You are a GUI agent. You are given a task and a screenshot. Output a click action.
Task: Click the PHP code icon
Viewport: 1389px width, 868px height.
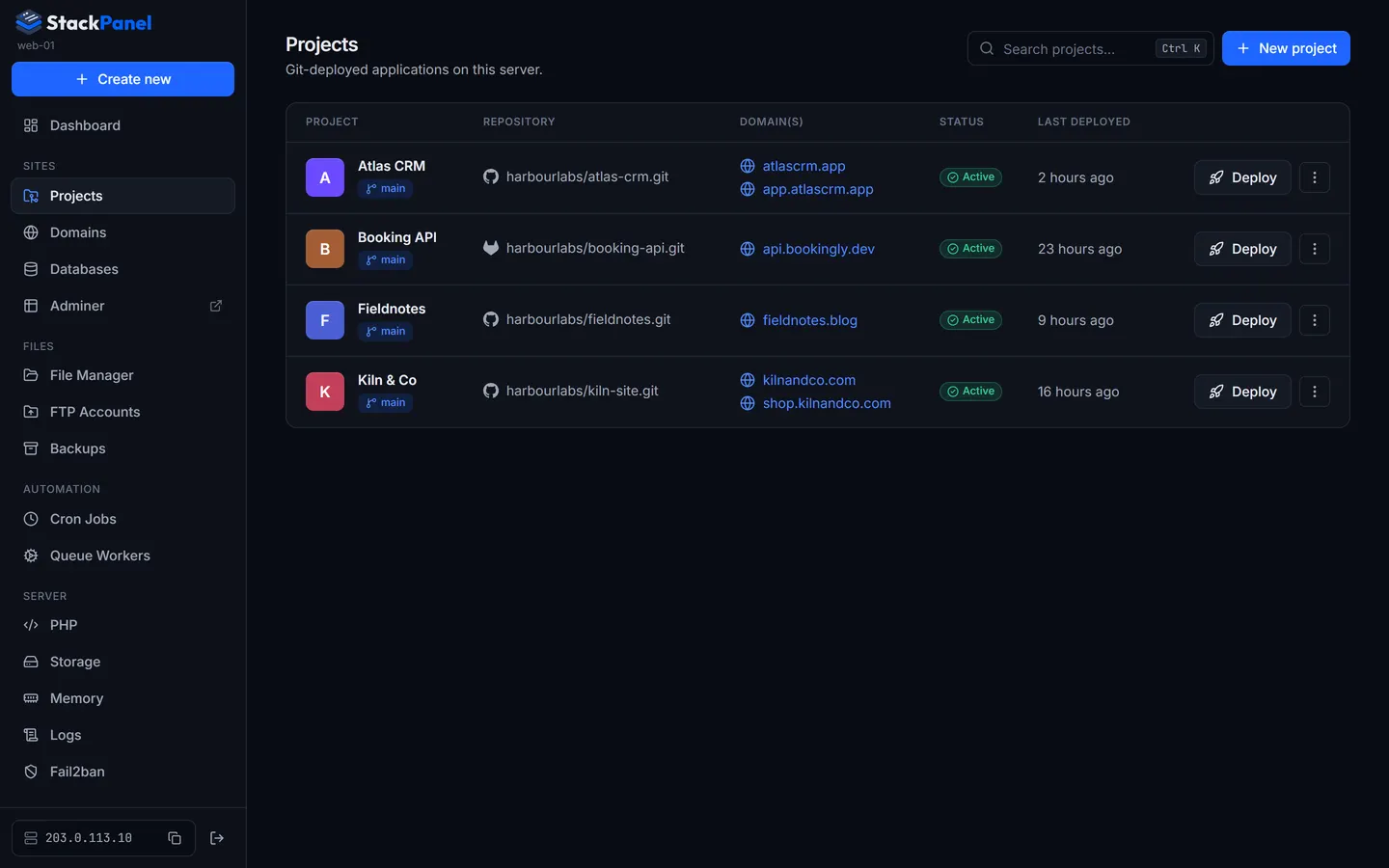click(31, 625)
